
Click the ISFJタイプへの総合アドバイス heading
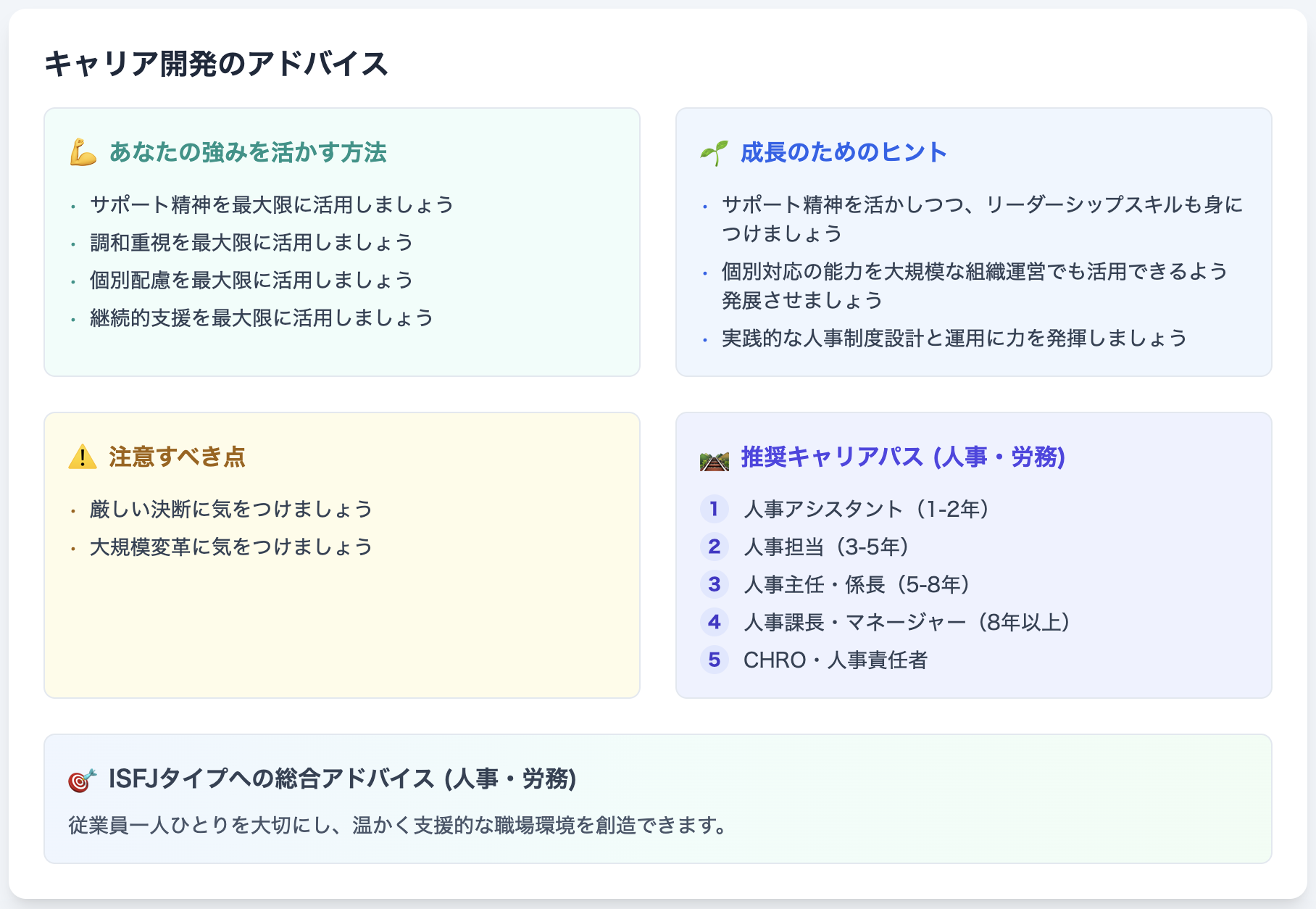tap(342, 779)
